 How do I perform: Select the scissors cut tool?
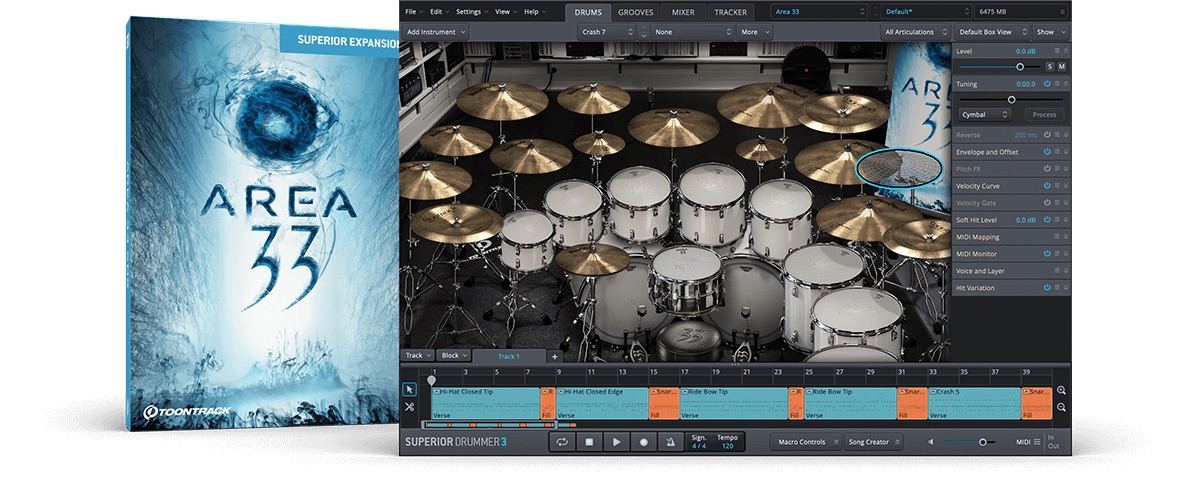410,407
